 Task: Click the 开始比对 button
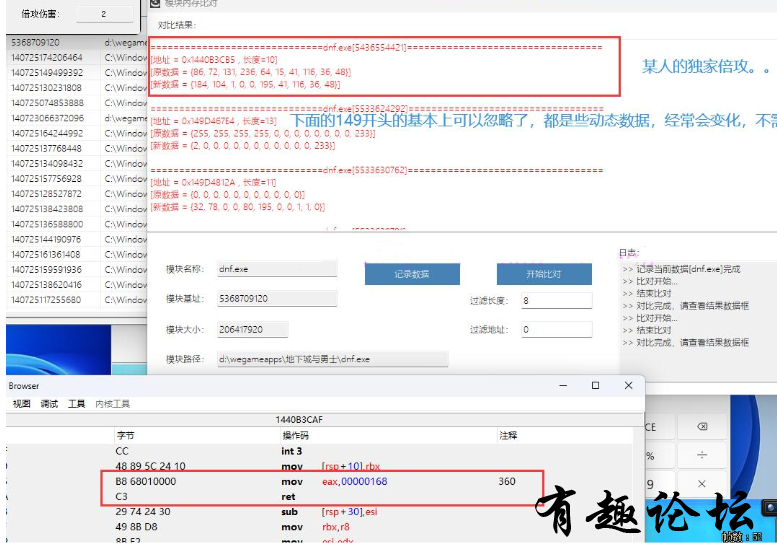click(544, 274)
